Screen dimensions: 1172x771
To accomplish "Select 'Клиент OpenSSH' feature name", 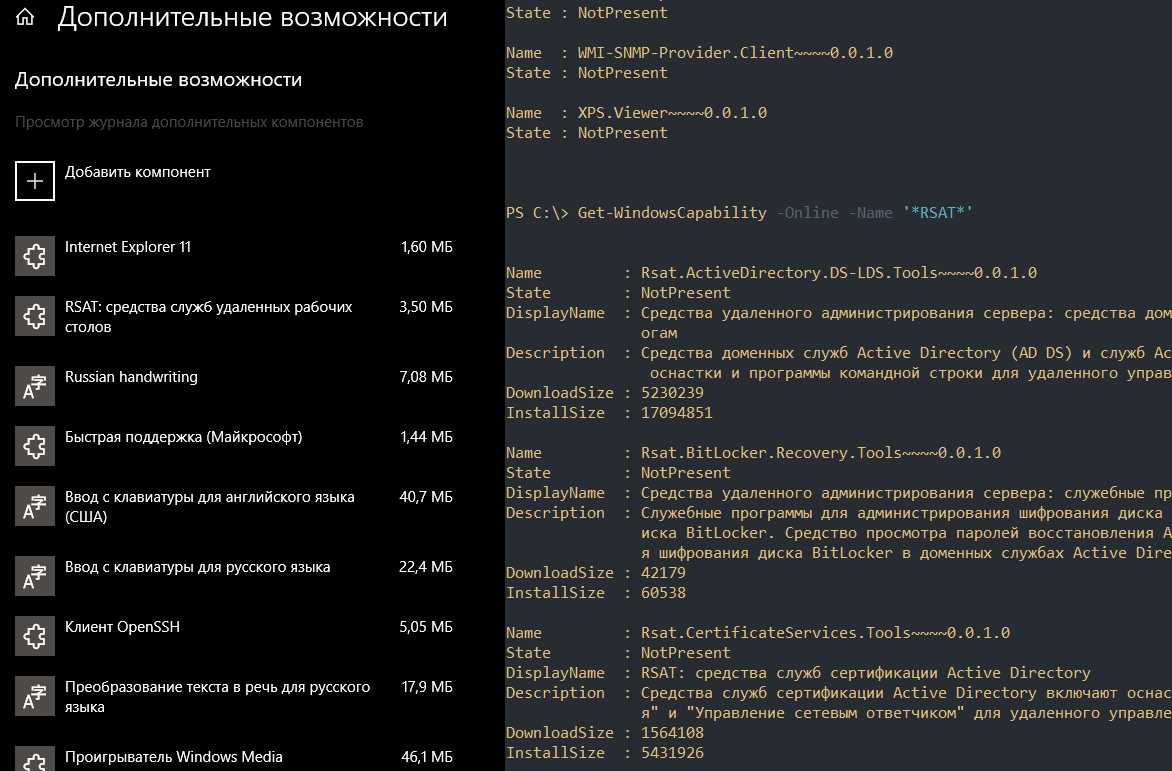I will [x=122, y=627].
